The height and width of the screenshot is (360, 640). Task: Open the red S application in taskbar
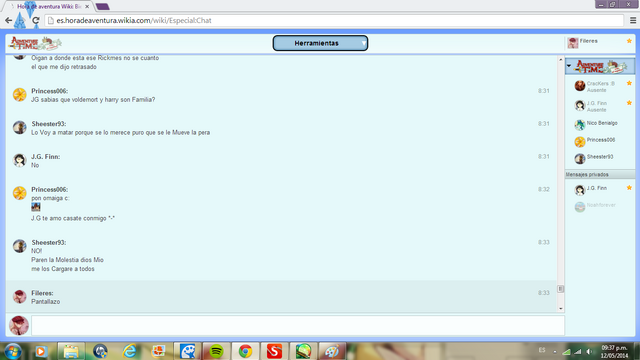click(x=274, y=351)
